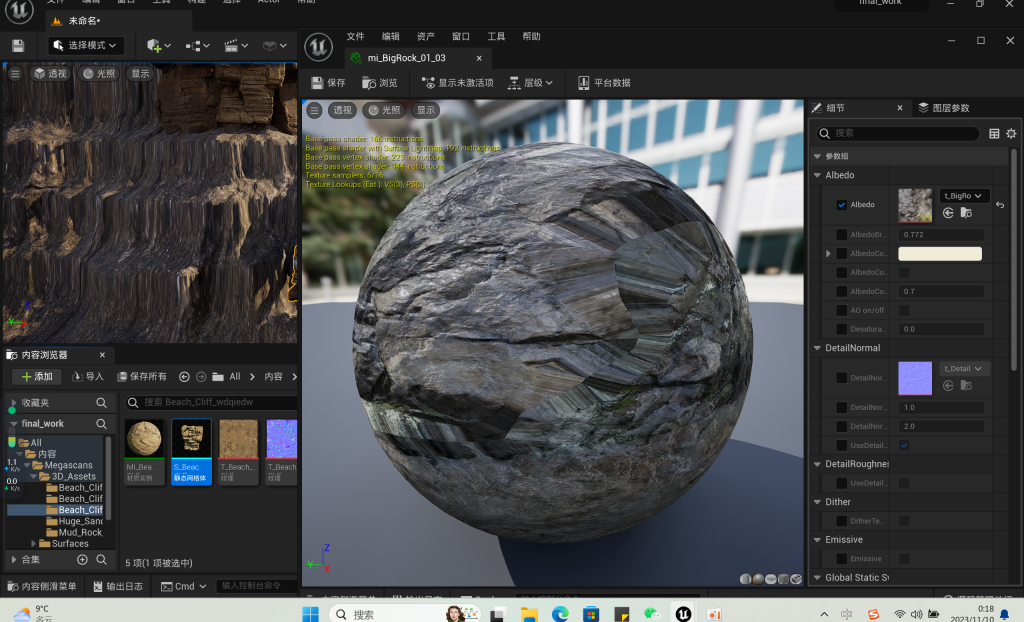Click 光照 lit mode in material preview
This screenshot has height=622, width=1024.
tap(384, 110)
